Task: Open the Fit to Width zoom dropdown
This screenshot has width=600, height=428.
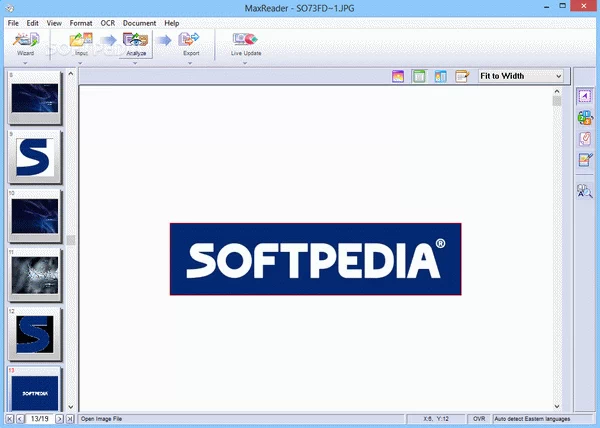Action: 521,76
